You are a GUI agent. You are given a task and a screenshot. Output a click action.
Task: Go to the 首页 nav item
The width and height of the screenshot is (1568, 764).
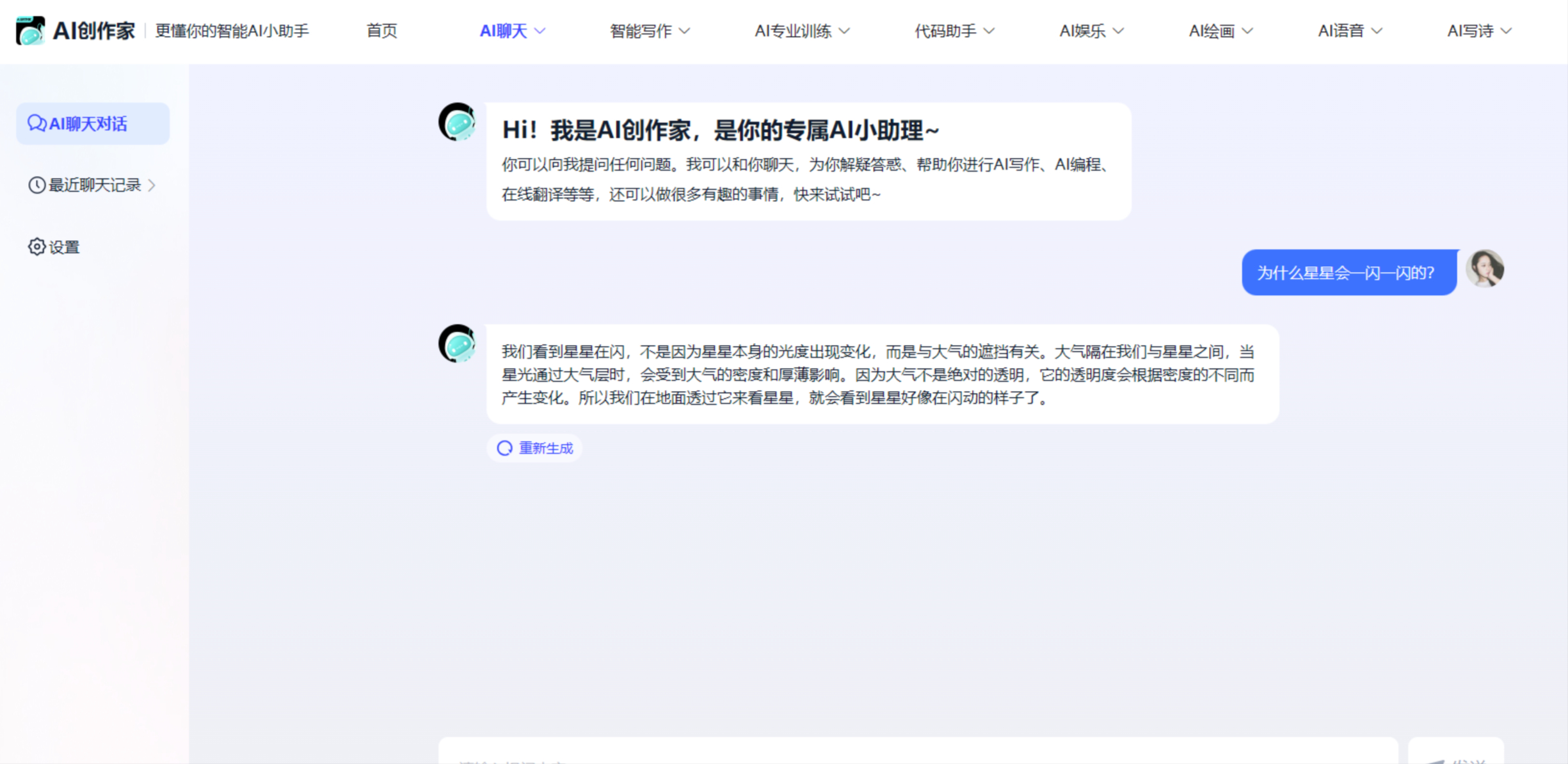[x=381, y=31]
